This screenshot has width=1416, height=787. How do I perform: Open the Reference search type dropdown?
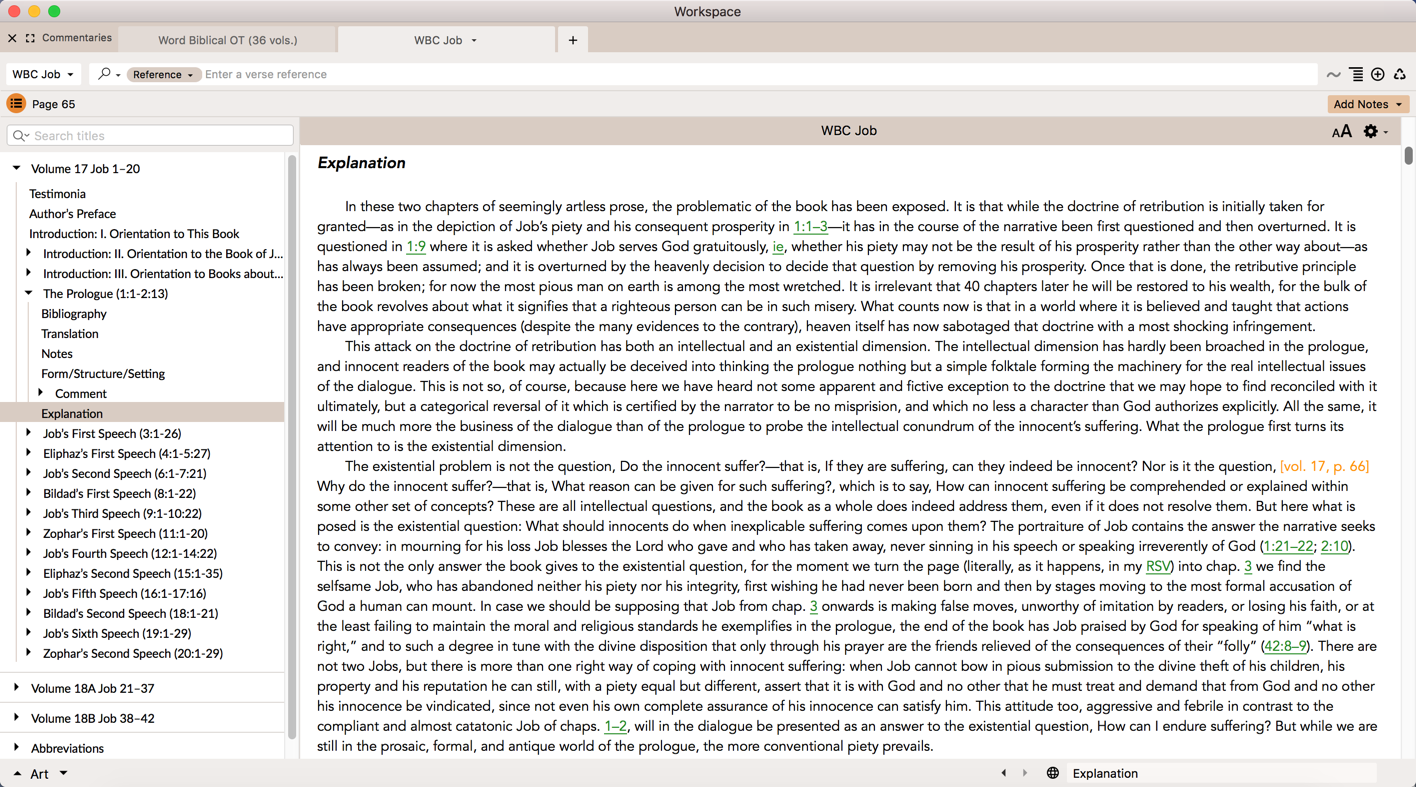(x=163, y=74)
